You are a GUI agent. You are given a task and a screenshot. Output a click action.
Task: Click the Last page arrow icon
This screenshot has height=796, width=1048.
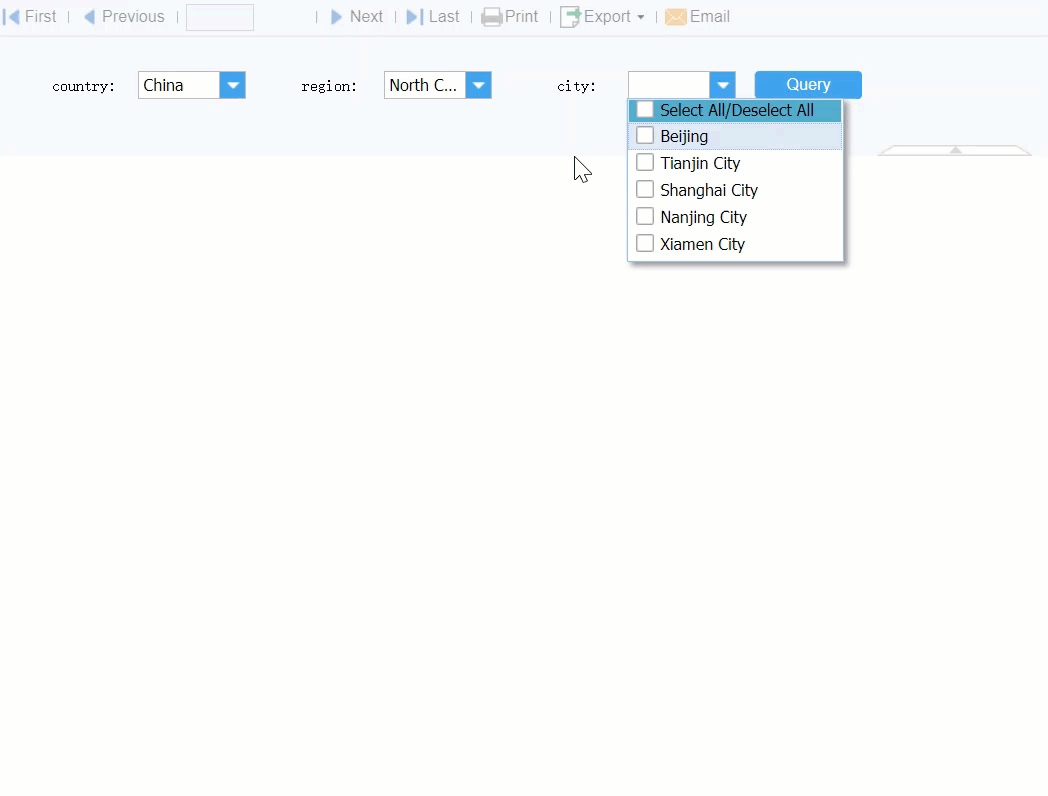tap(413, 16)
